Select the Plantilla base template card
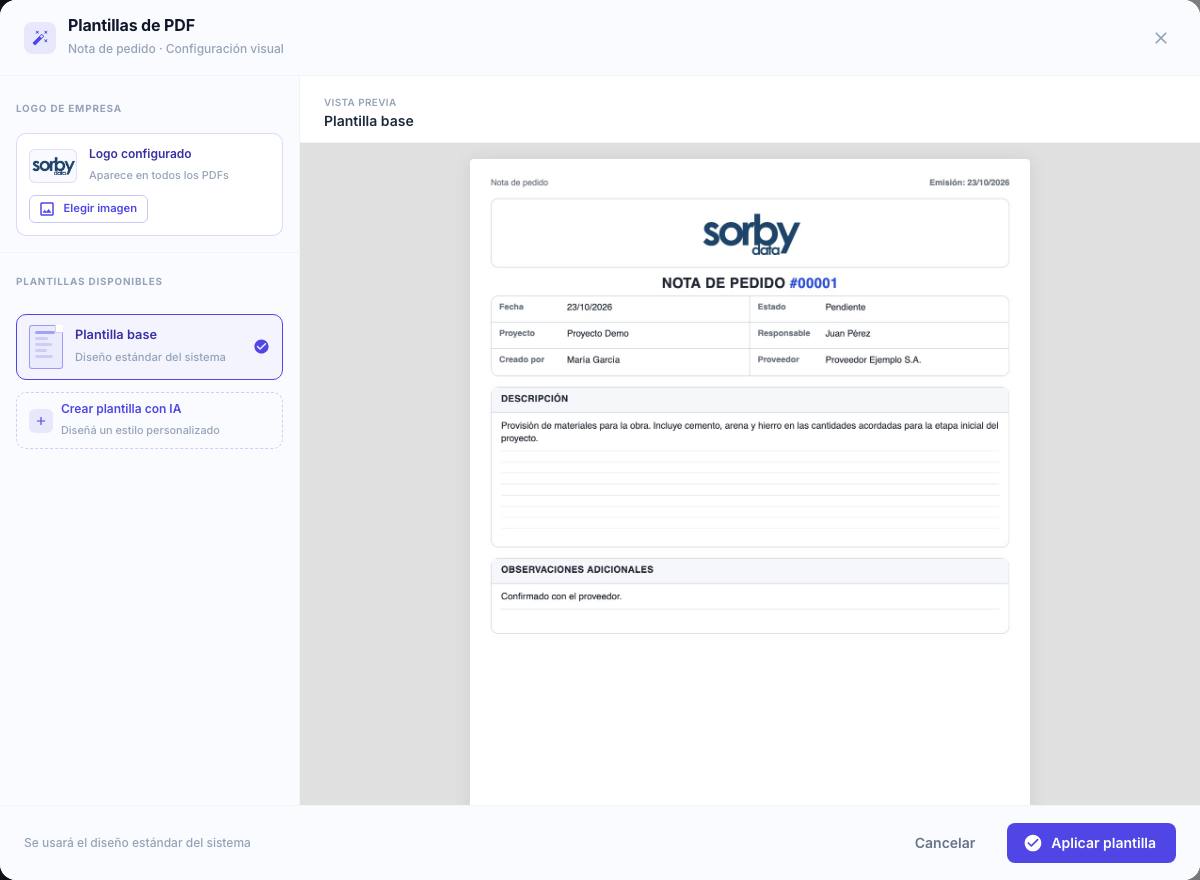 [x=149, y=347]
